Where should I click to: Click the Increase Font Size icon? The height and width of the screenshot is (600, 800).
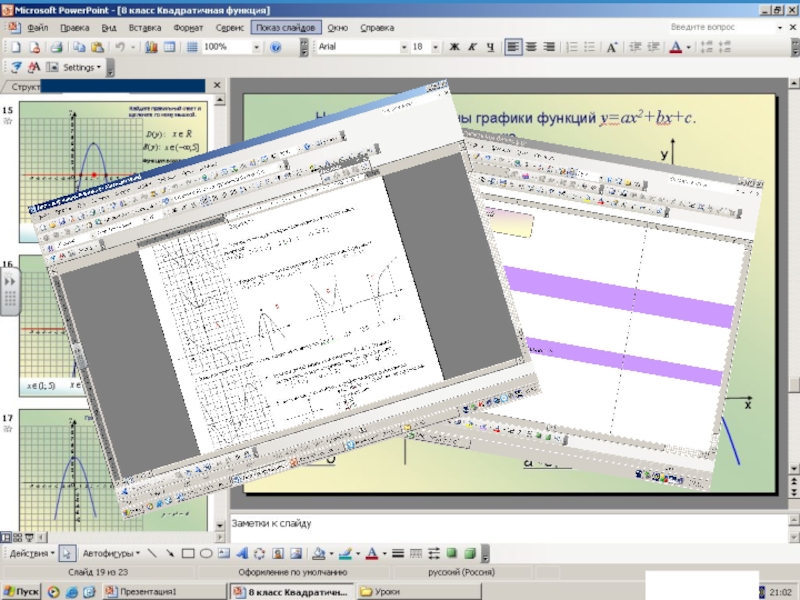(612, 47)
